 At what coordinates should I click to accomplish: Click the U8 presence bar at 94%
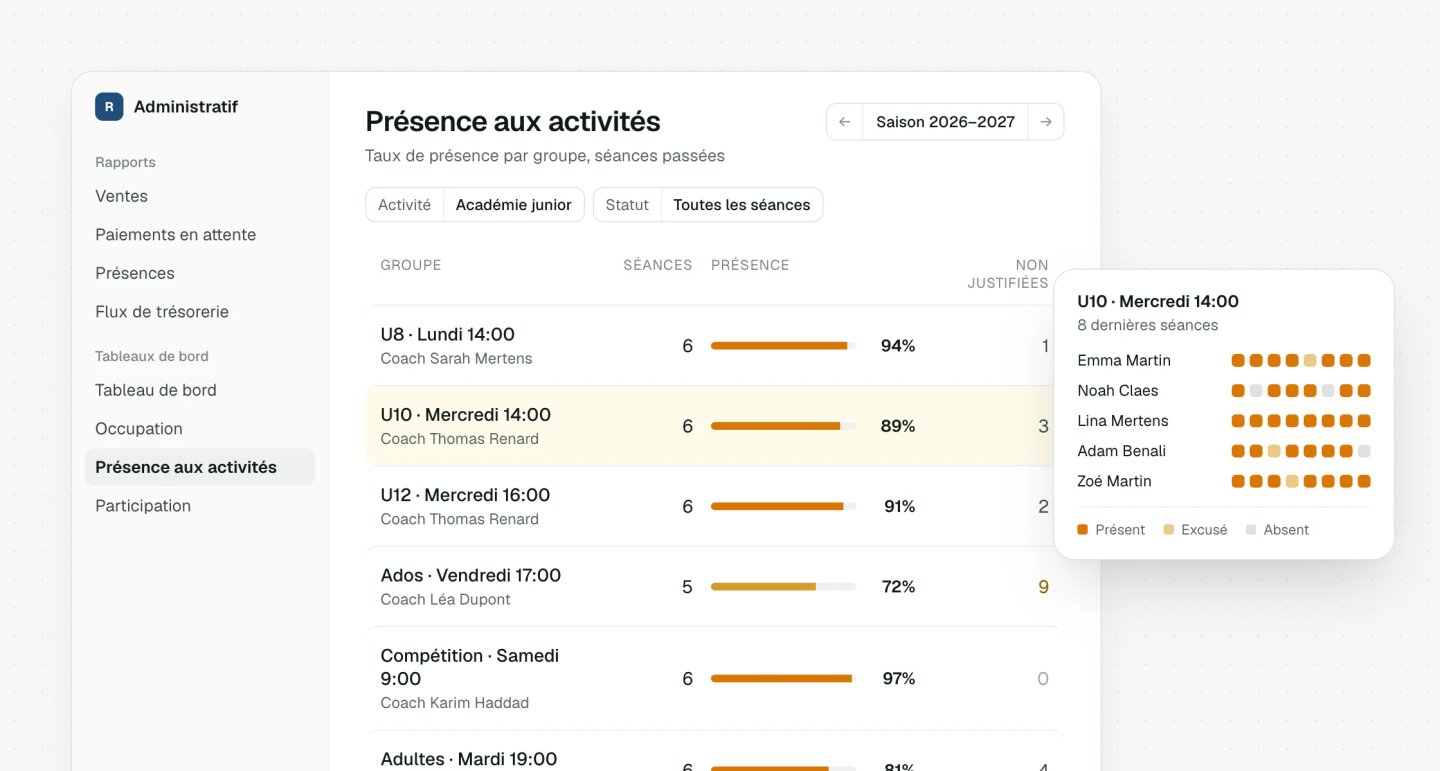783,346
